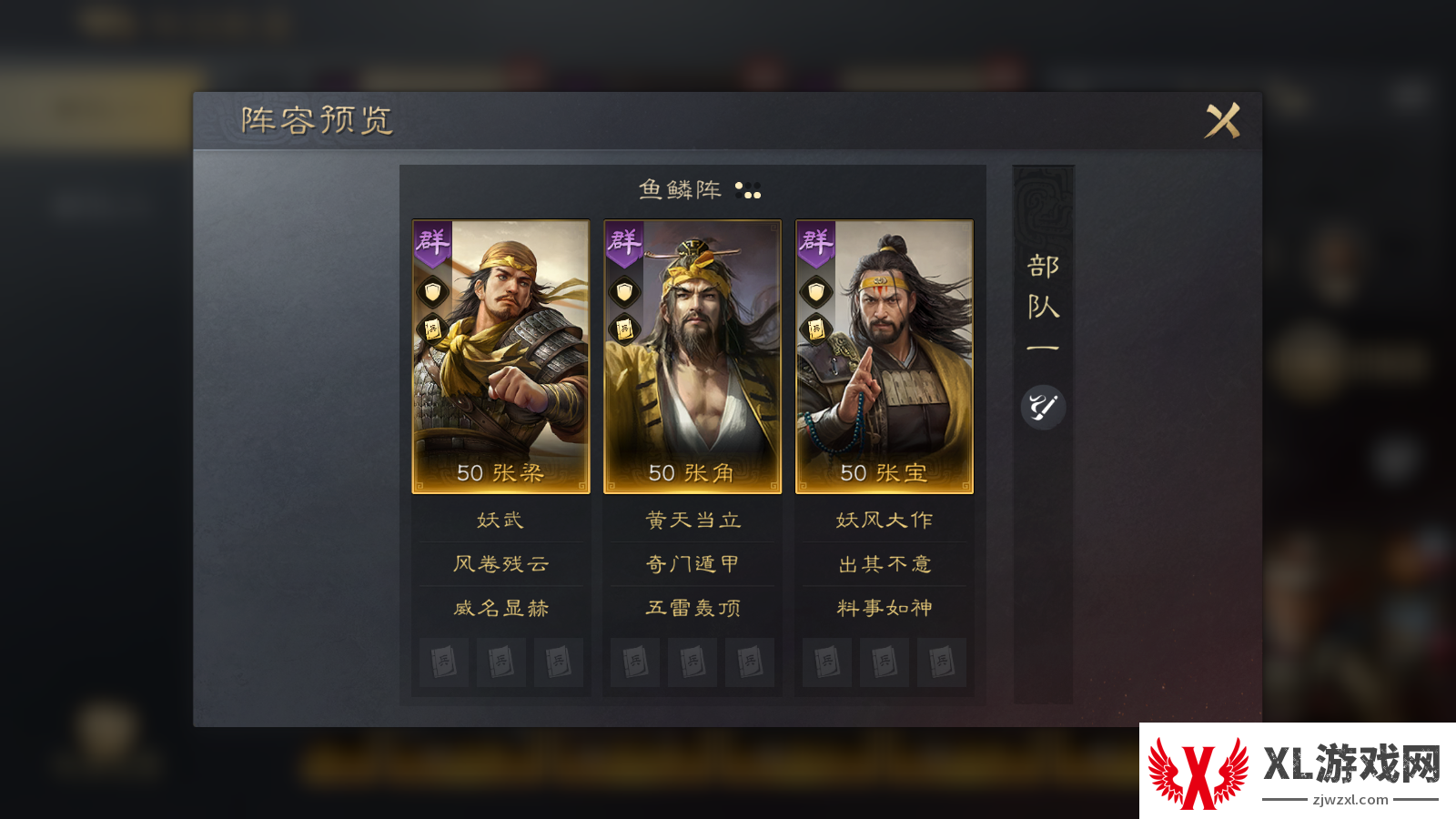The height and width of the screenshot is (819, 1456).
Task: Open the 妖武 skill of 张梁
Action: [500, 521]
